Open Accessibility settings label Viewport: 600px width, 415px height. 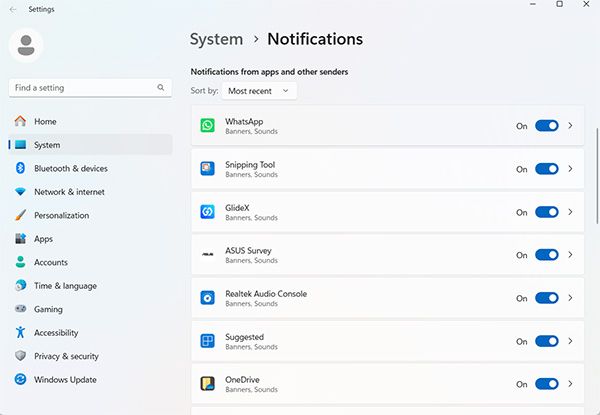56,333
